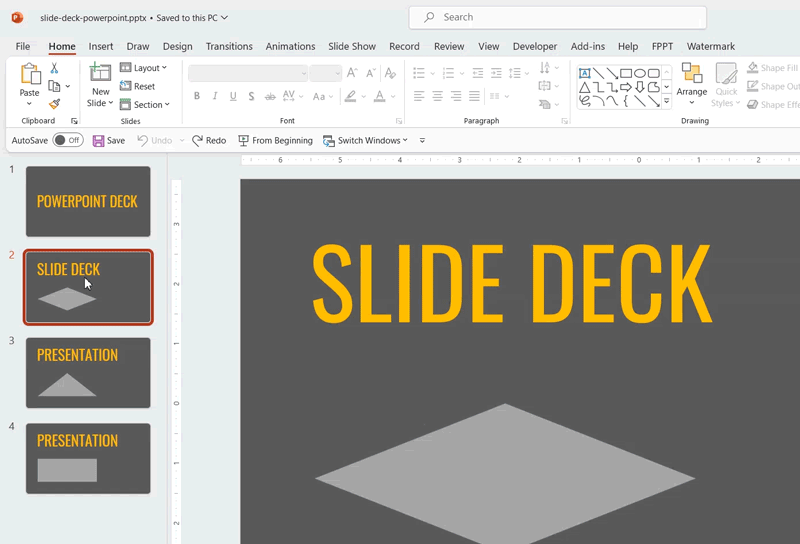The image size is (800, 544).
Task: Select the Triangle shape in gallery
Action: tap(585, 87)
